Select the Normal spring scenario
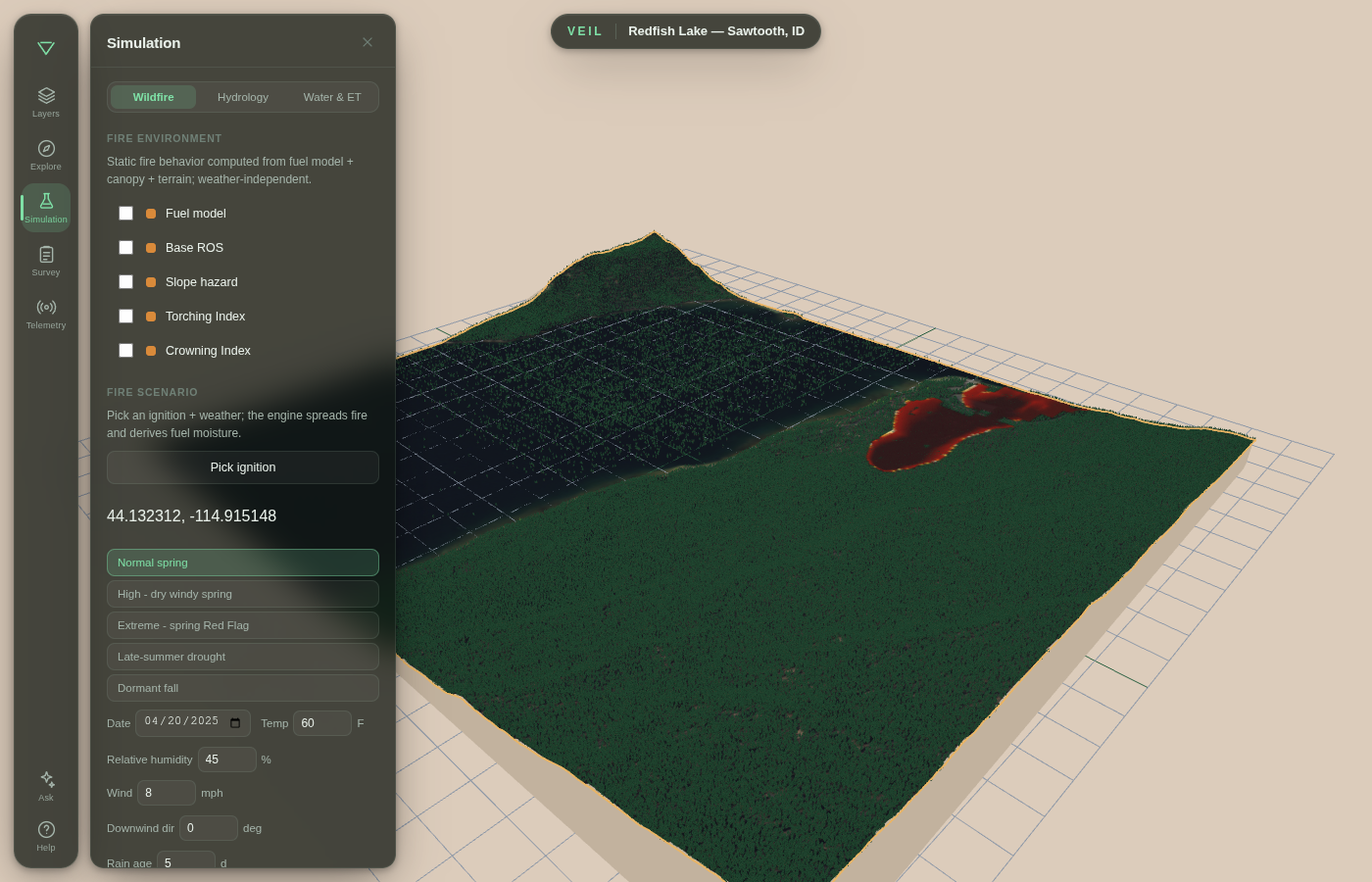The height and width of the screenshot is (882, 1372). coord(243,563)
